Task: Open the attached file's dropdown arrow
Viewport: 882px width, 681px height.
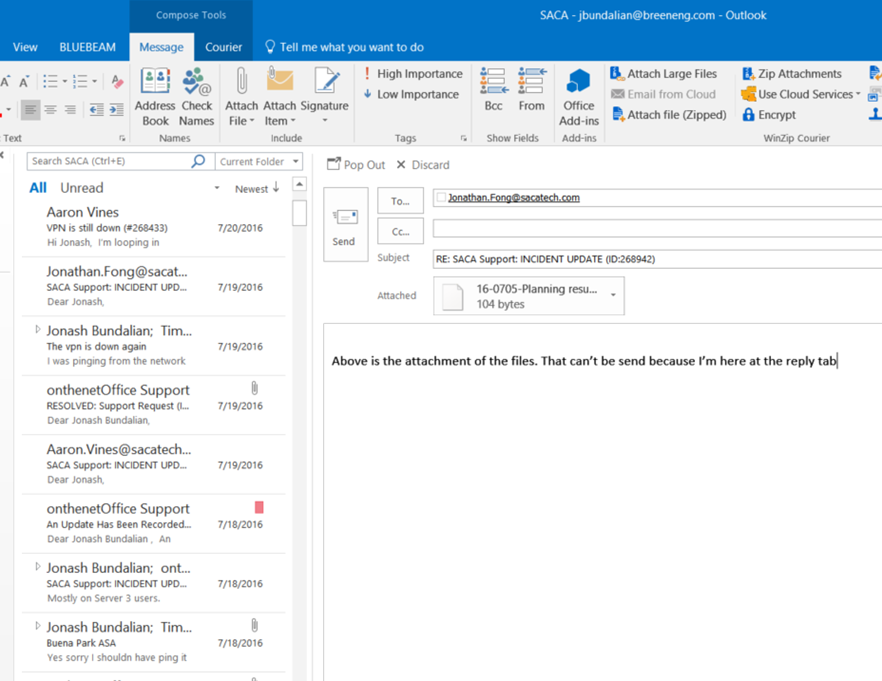Action: click(x=613, y=296)
